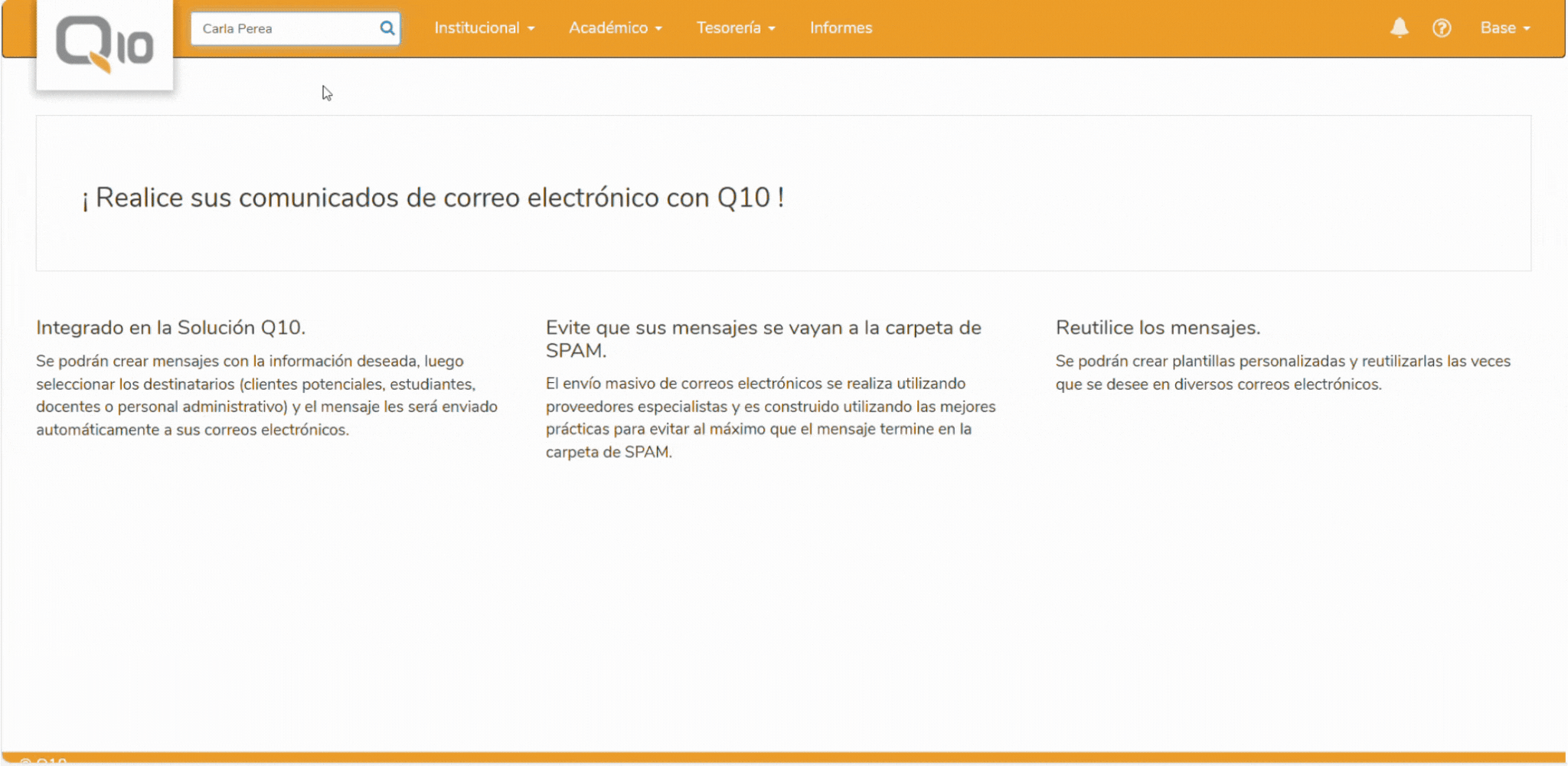Expand the Tesorería dropdown arrow
The image size is (1568, 766).
[x=771, y=28]
